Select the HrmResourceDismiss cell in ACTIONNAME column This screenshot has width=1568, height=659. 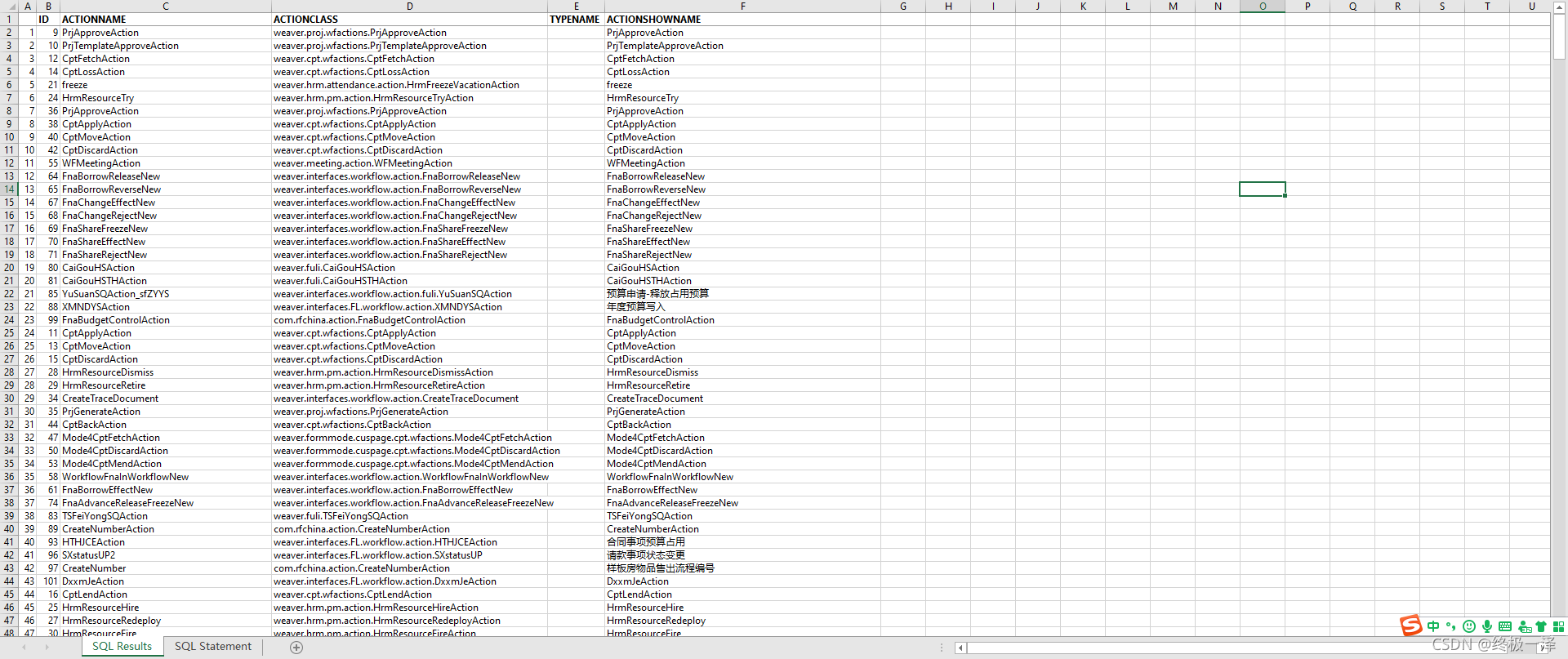click(x=166, y=372)
